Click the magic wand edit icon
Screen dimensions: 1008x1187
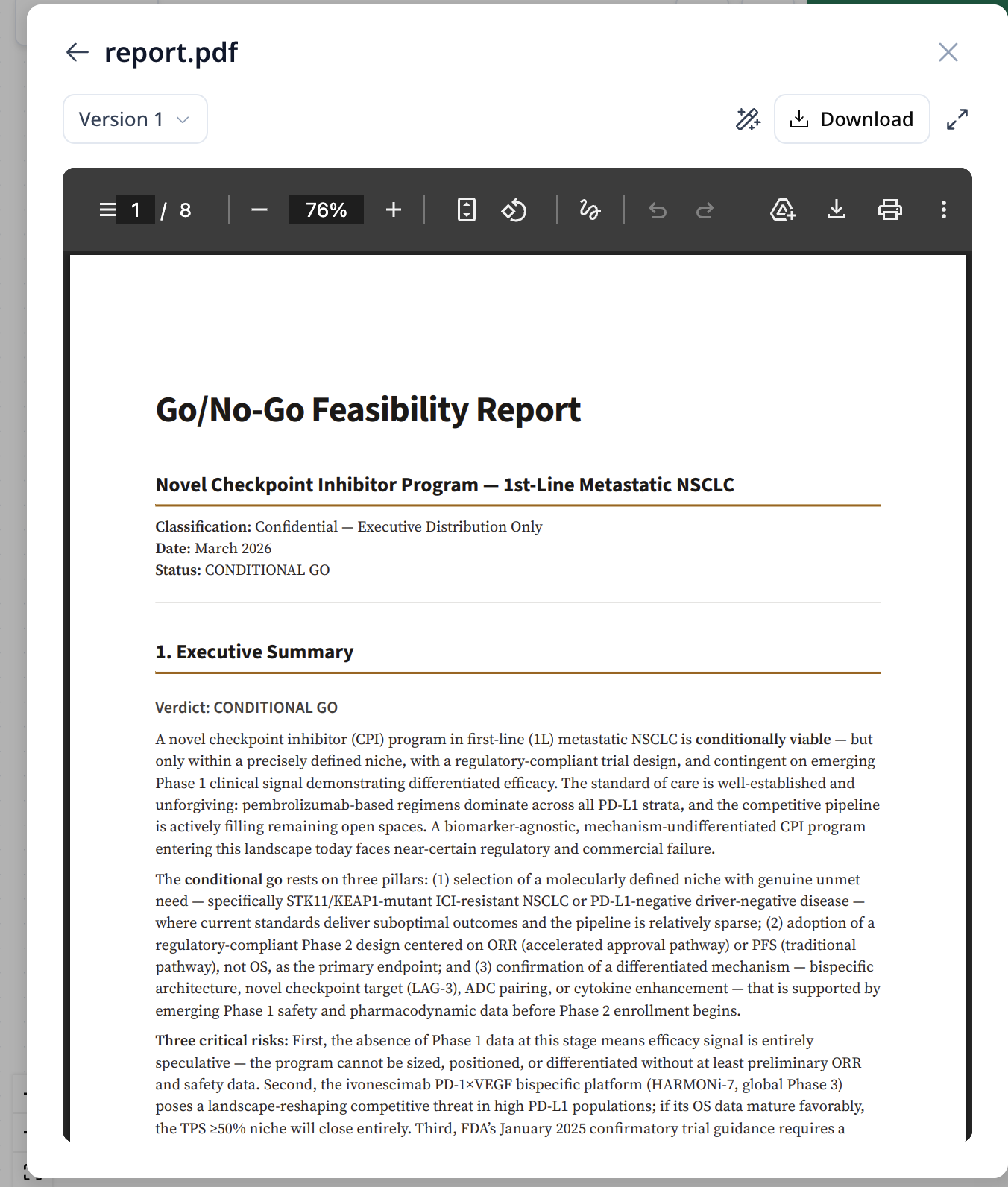tap(748, 119)
